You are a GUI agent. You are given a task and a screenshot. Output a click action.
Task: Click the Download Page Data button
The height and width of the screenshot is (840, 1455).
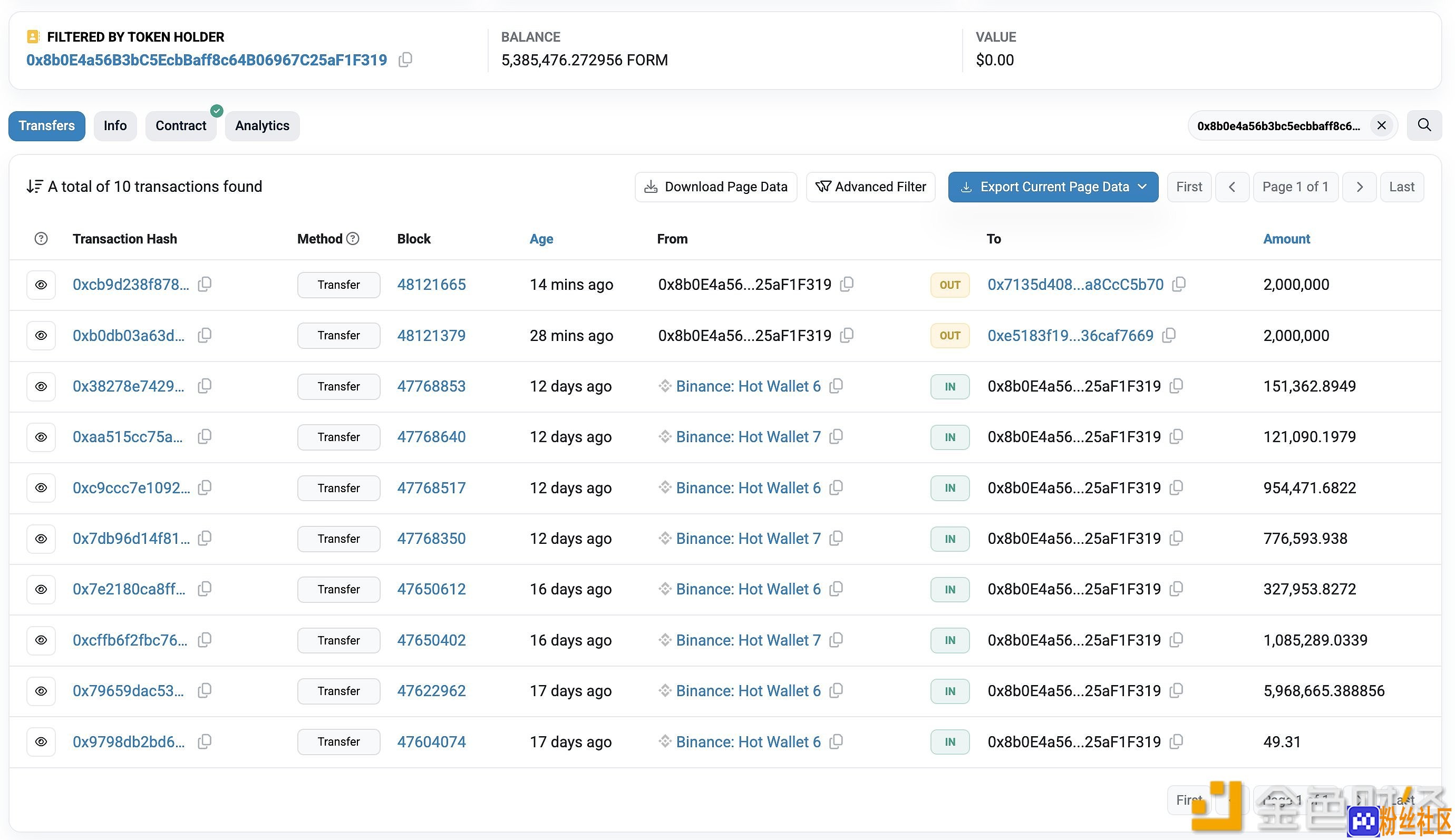coord(716,187)
